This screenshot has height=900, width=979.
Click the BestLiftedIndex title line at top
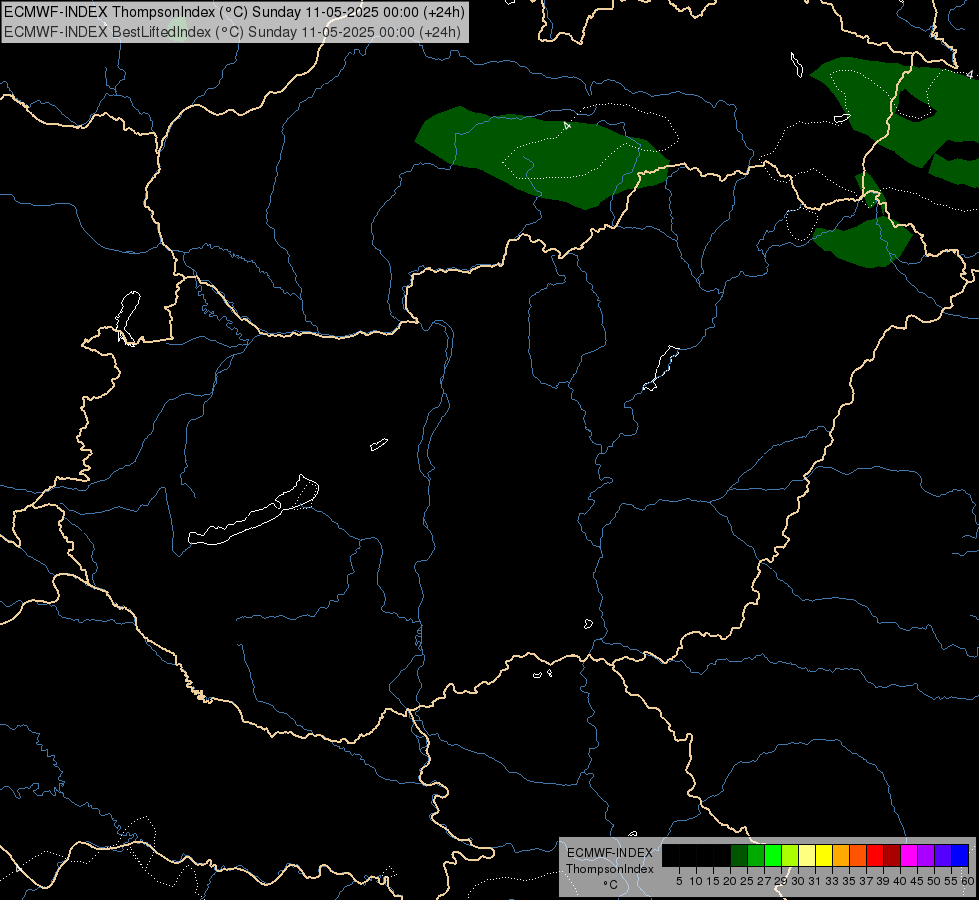(232, 32)
